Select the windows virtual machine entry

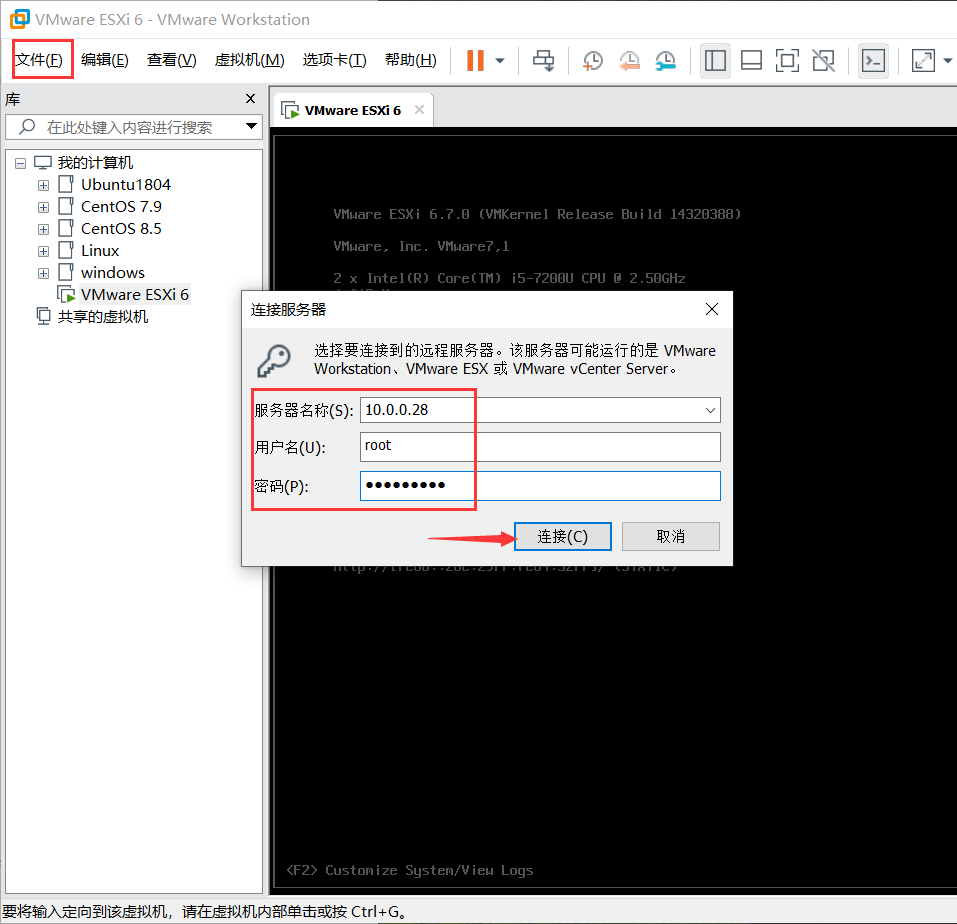click(113, 273)
